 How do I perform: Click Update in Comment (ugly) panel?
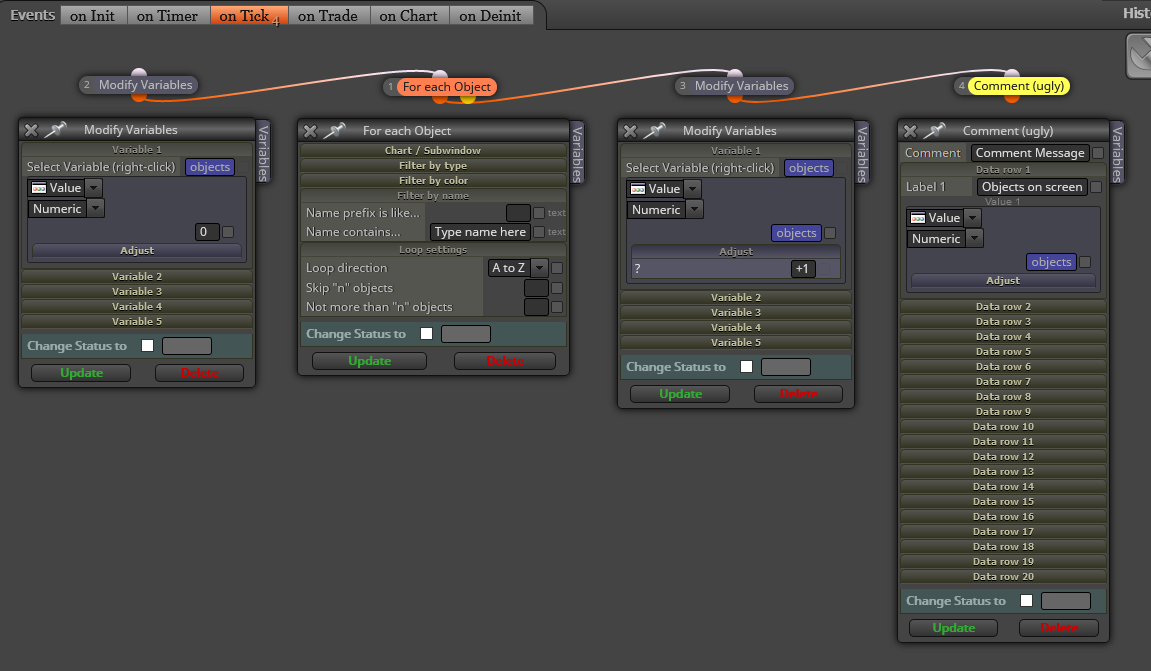pyautogui.click(x=954, y=628)
